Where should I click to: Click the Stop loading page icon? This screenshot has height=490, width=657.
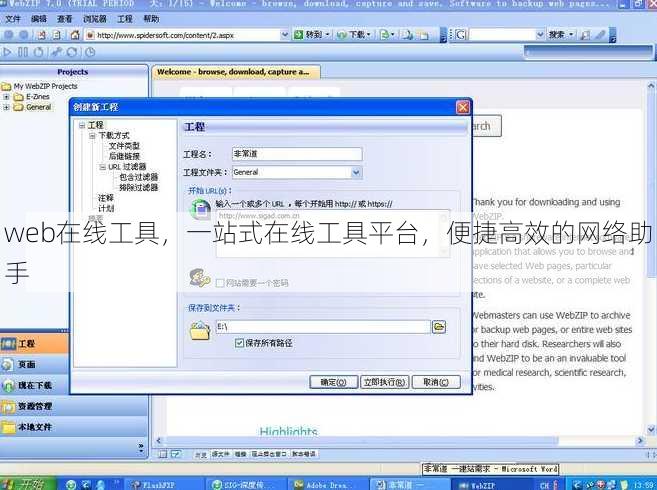pyautogui.click(x=41, y=35)
